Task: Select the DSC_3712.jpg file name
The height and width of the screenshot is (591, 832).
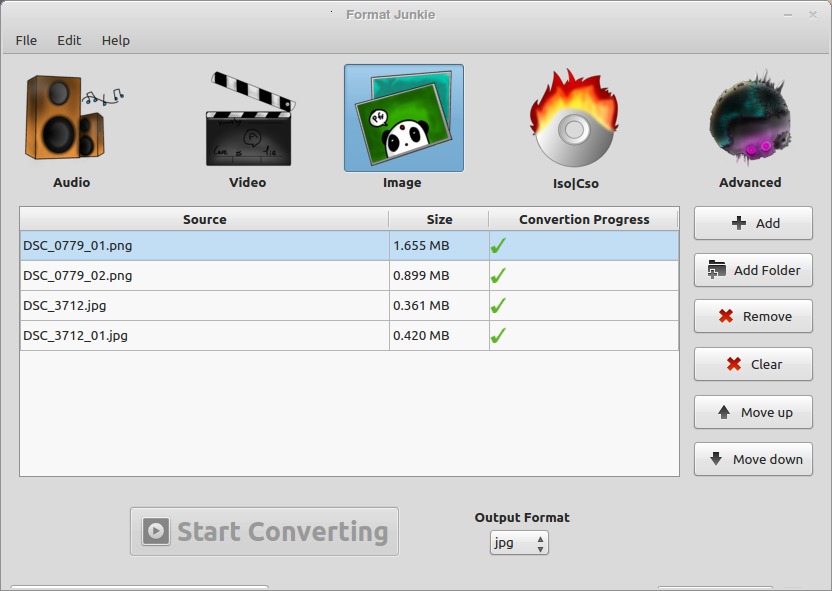Action: (x=65, y=306)
